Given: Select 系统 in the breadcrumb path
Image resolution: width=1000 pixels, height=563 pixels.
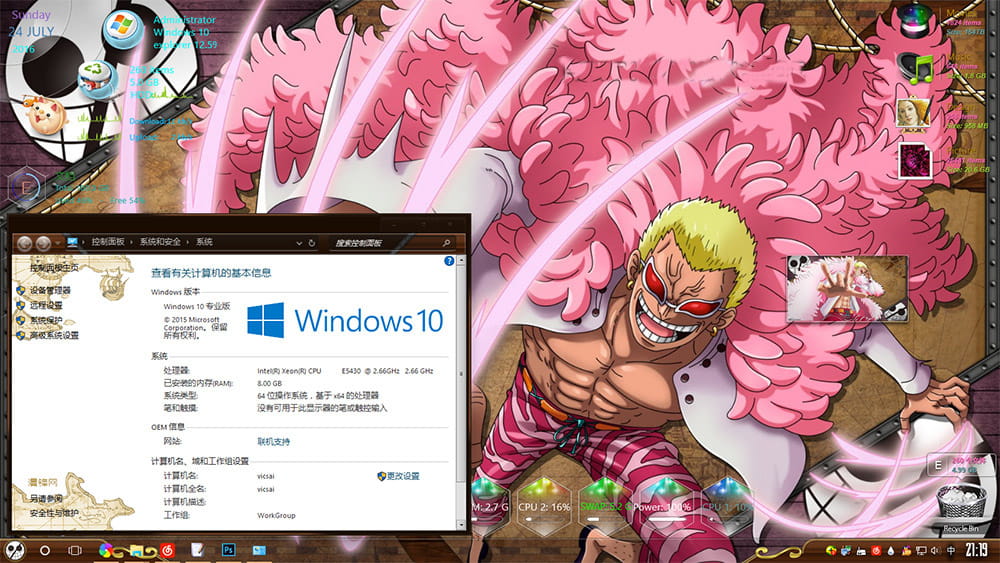Looking at the screenshot, I should click(204, 242).
